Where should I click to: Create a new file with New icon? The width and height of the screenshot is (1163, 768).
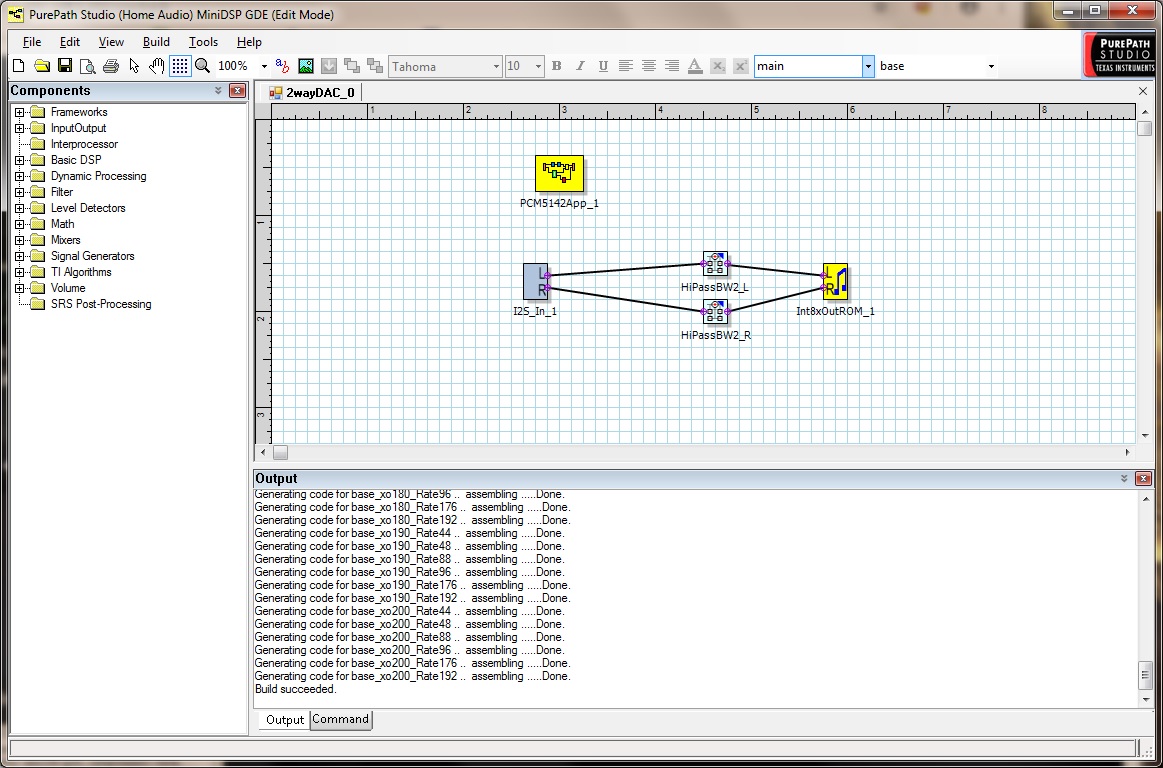[x=19, y=66]
